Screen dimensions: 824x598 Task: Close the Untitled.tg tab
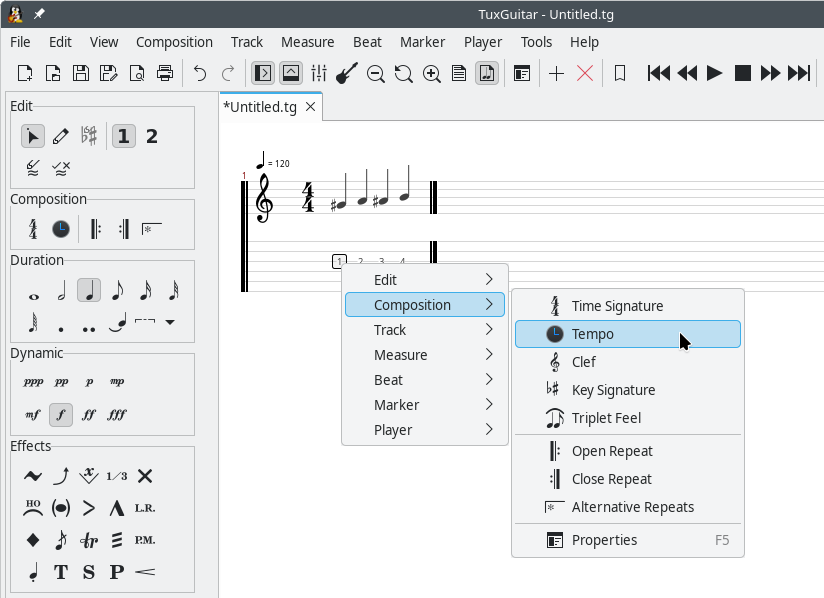coord(310,107)
